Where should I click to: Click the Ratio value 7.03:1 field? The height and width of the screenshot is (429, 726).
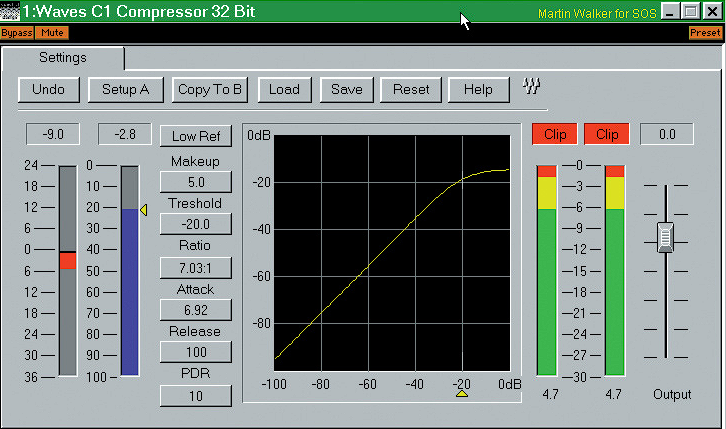[x=196, y=268]
